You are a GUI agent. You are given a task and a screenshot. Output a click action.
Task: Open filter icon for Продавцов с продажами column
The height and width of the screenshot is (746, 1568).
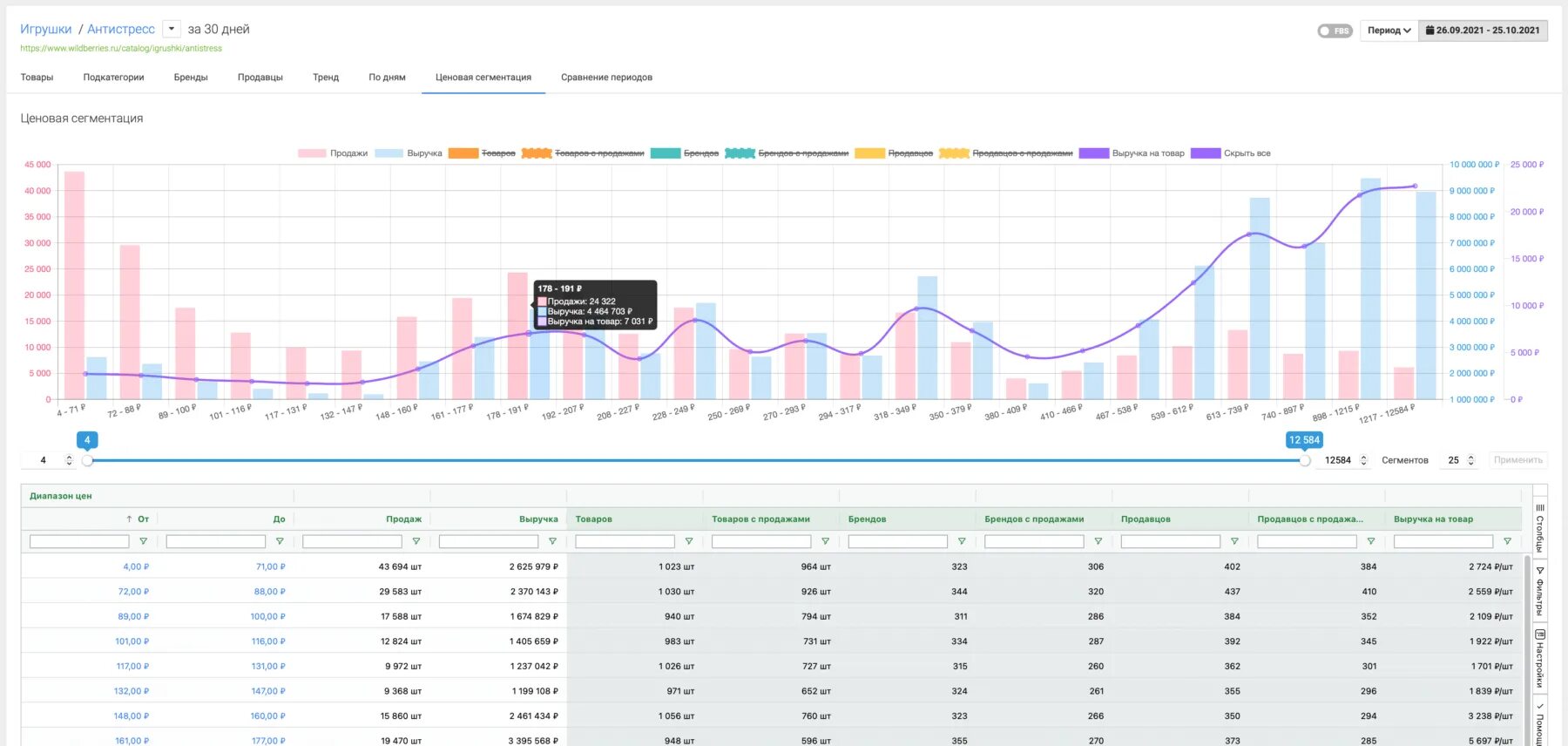pos(1370,541)
